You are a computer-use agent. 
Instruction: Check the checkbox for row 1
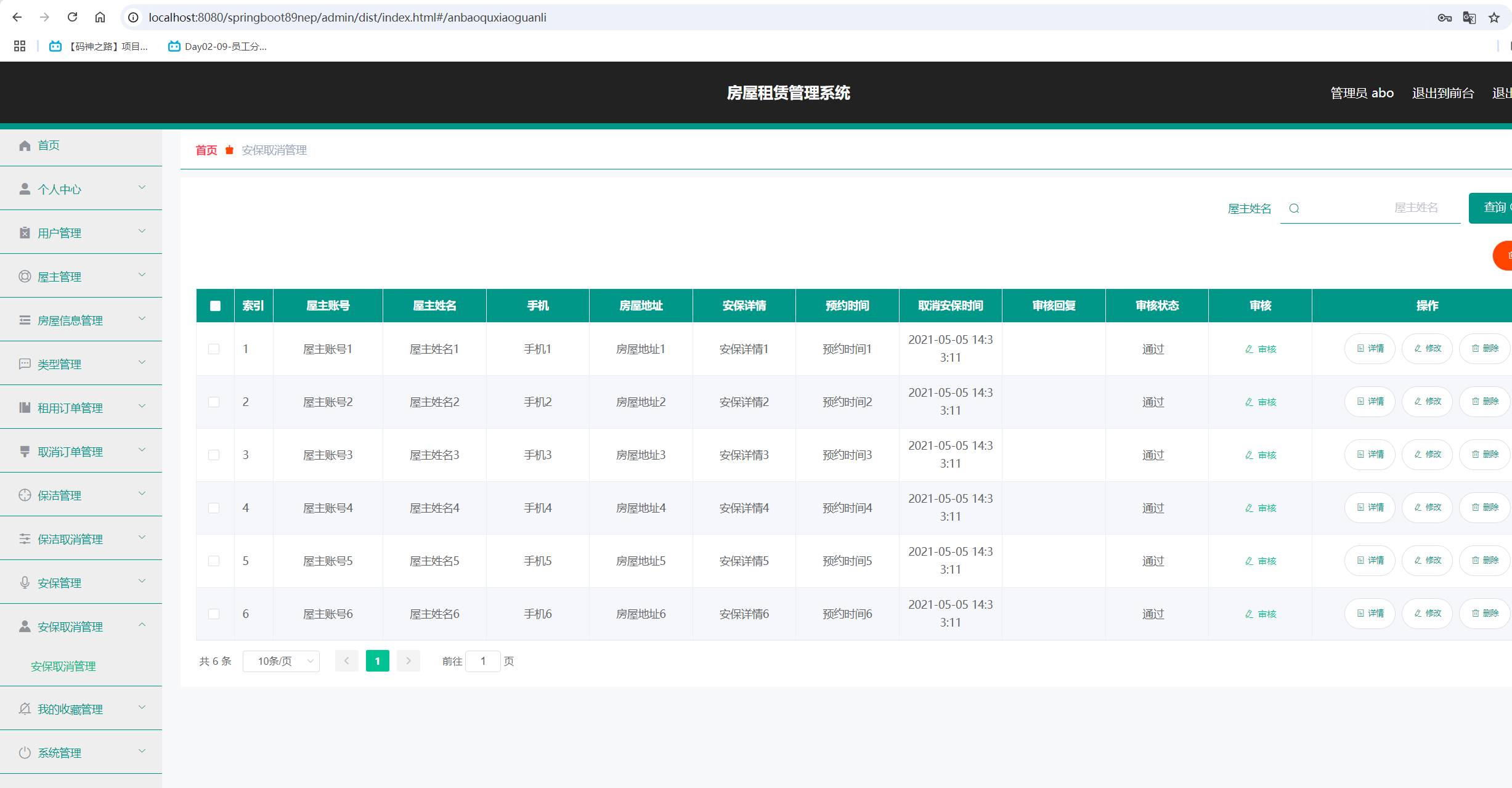click(x=214, y=349)
